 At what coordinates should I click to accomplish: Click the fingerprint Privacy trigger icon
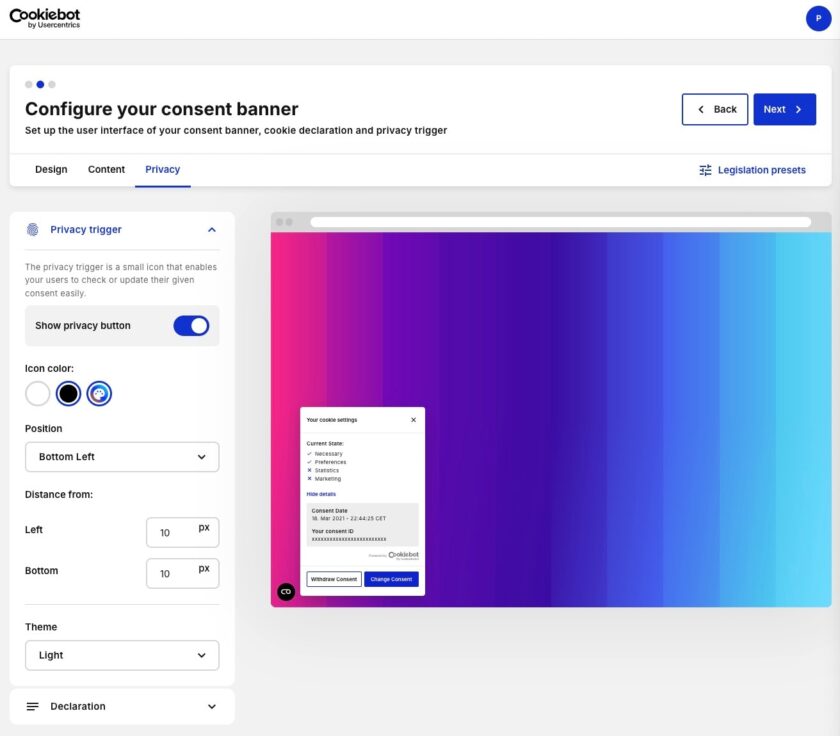[33, 230]
